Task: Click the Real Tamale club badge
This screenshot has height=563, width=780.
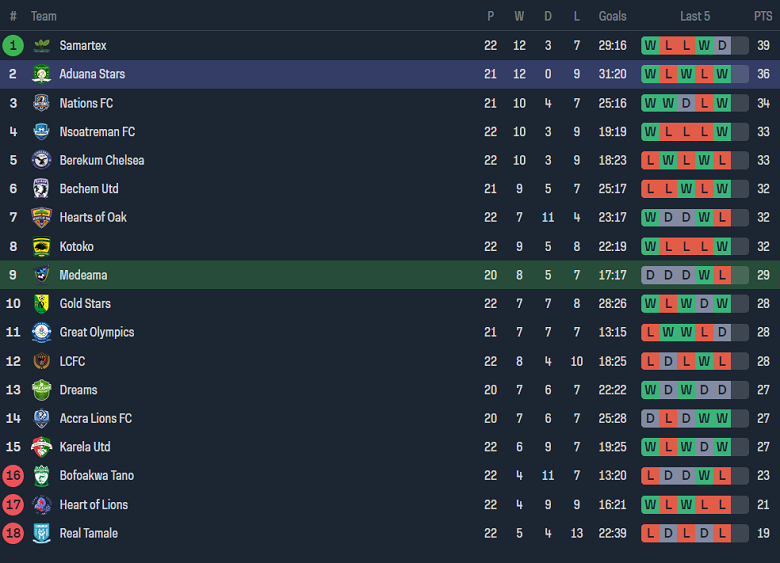Action: click(42, 534)
